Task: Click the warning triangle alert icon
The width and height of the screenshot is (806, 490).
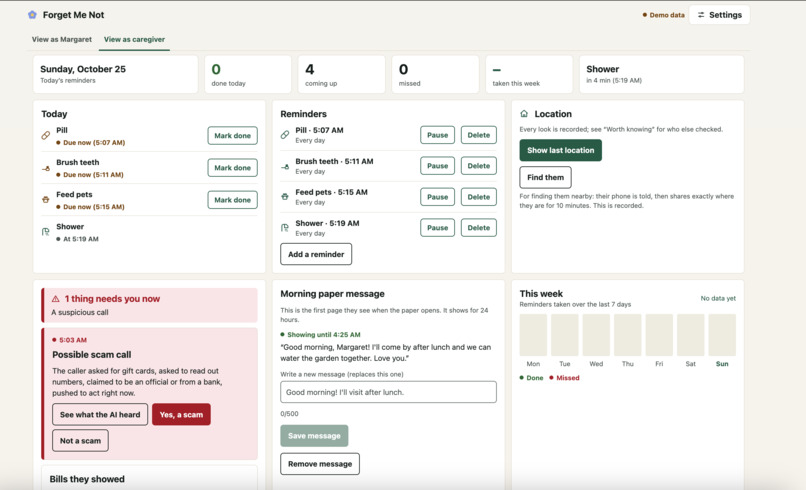Action: (x=56, y=299)
